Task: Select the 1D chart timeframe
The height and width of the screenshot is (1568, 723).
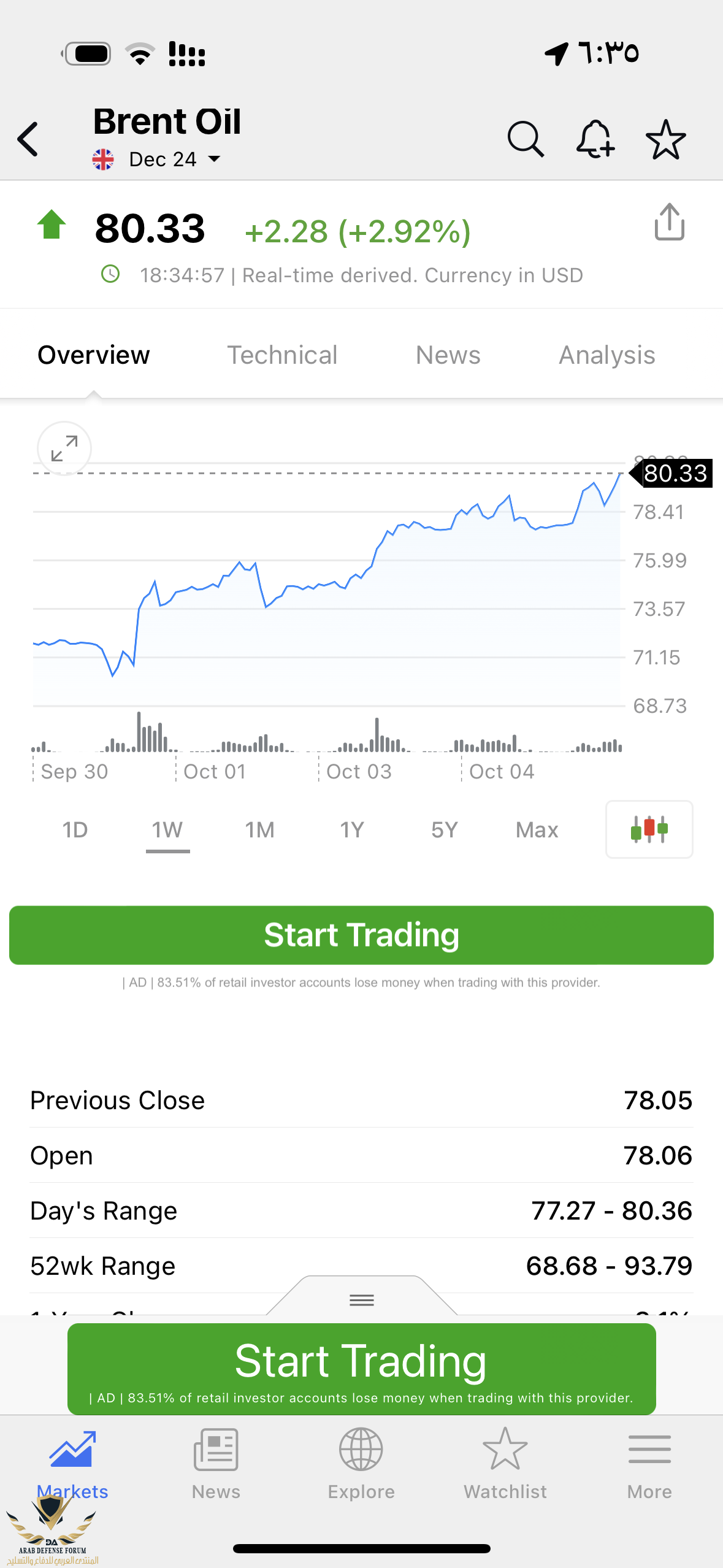Action: pos(75,830)
